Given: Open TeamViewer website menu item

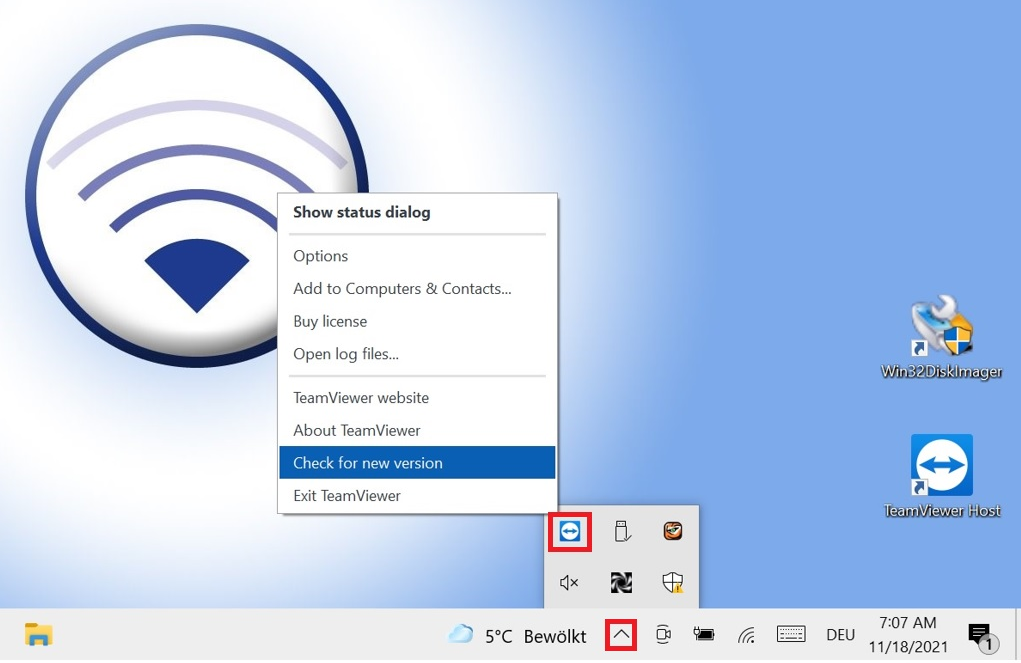Looking at the screenshot, I should tap(417, 398).
